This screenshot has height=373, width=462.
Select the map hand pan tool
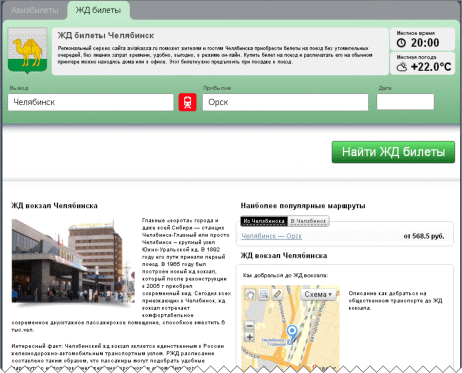tap(250, 294)
